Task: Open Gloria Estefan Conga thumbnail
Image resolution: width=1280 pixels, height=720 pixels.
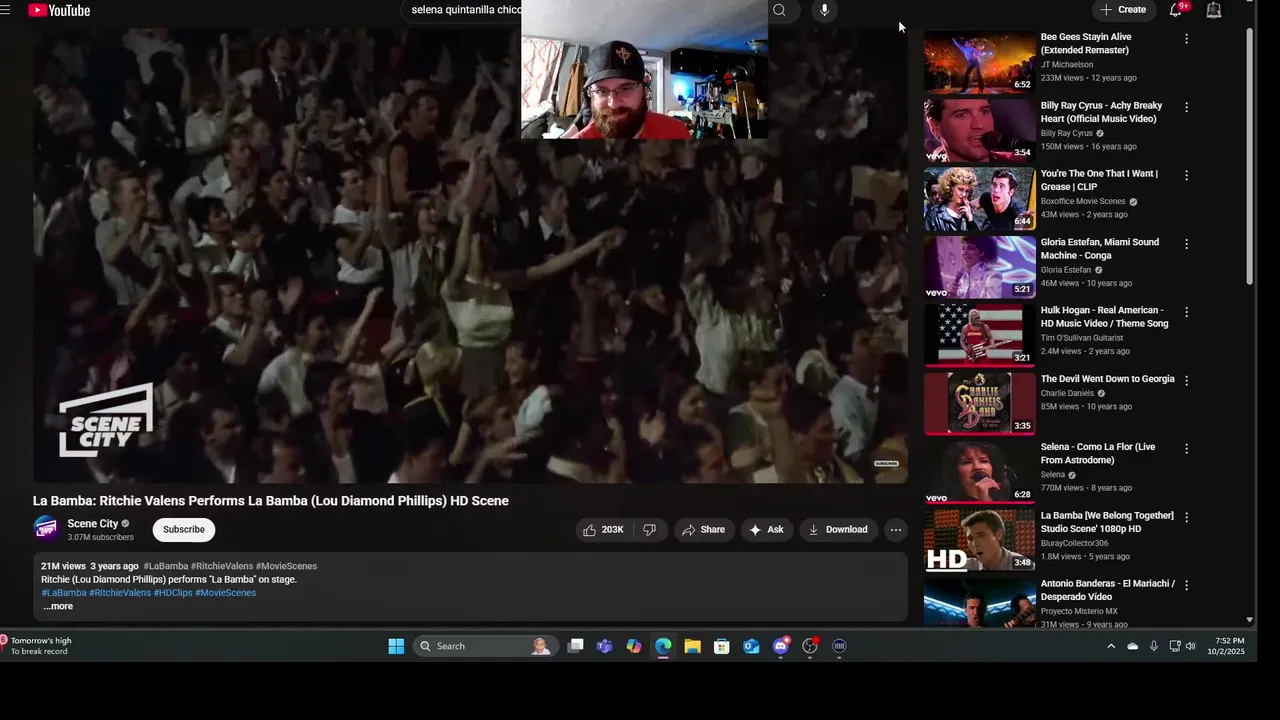Action: click(979, 267)
